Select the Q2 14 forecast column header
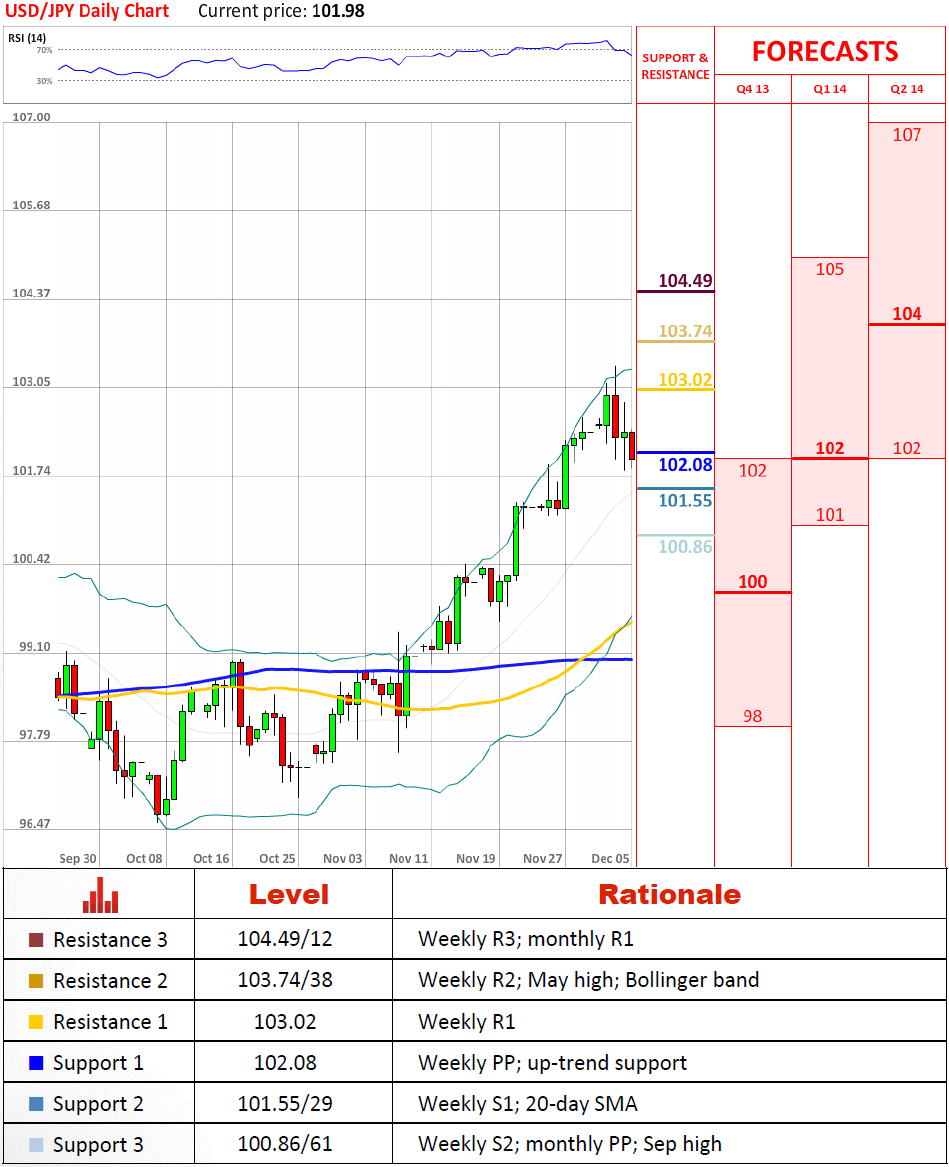 coord(906,89)
